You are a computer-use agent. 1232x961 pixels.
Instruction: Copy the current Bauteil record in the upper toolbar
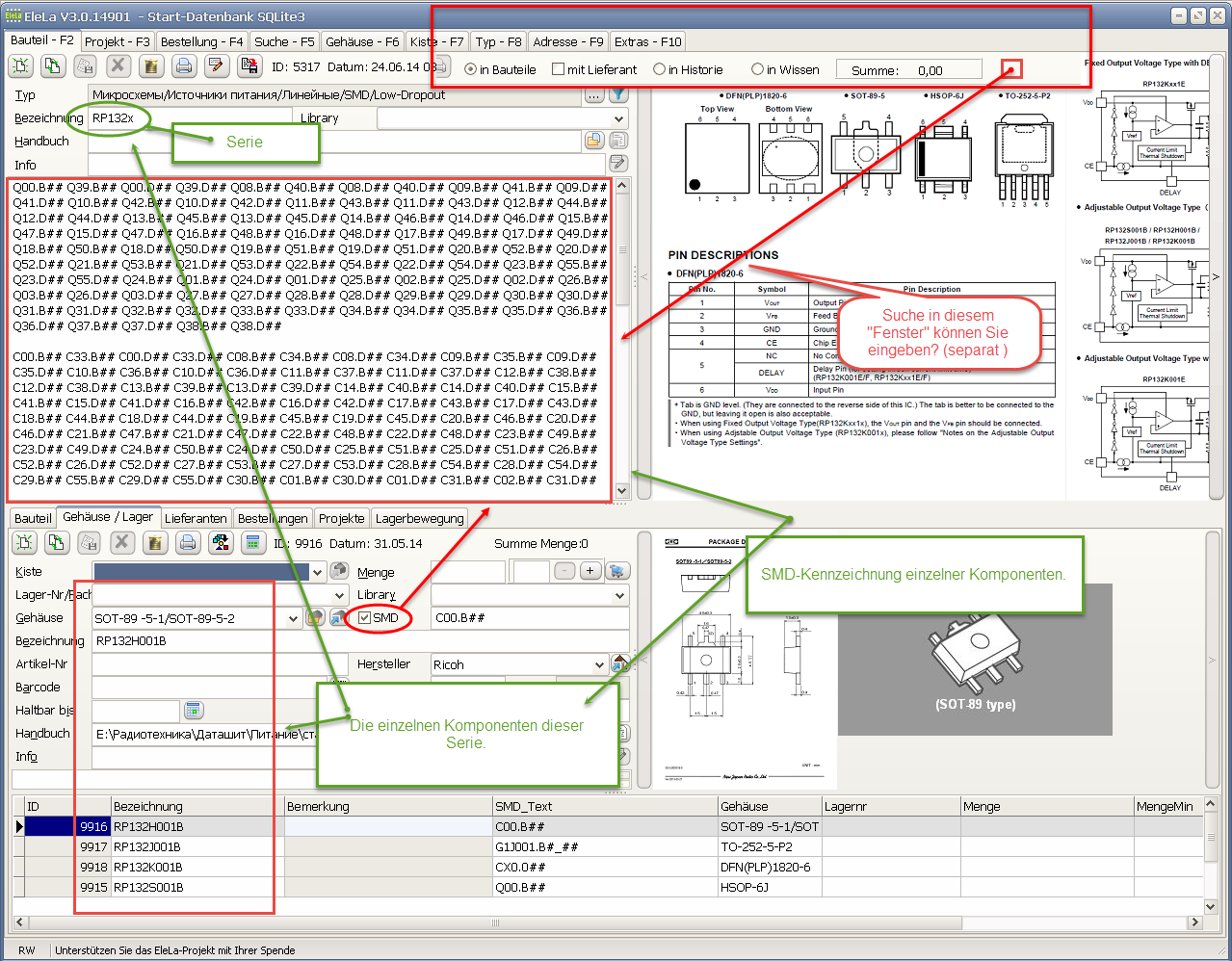[x=54, y=65]
